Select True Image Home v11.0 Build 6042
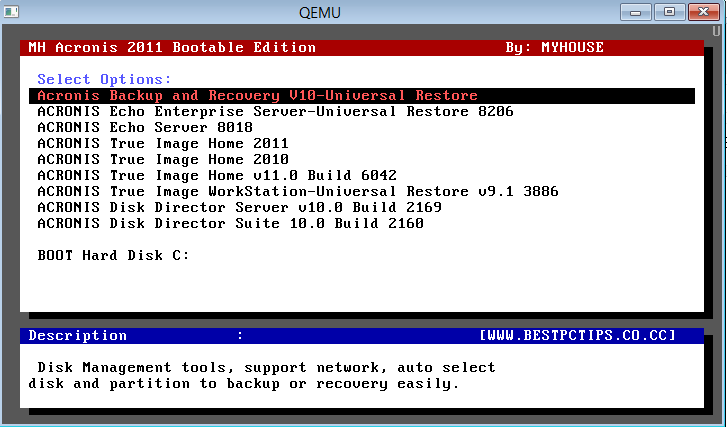 click(217, 176)
